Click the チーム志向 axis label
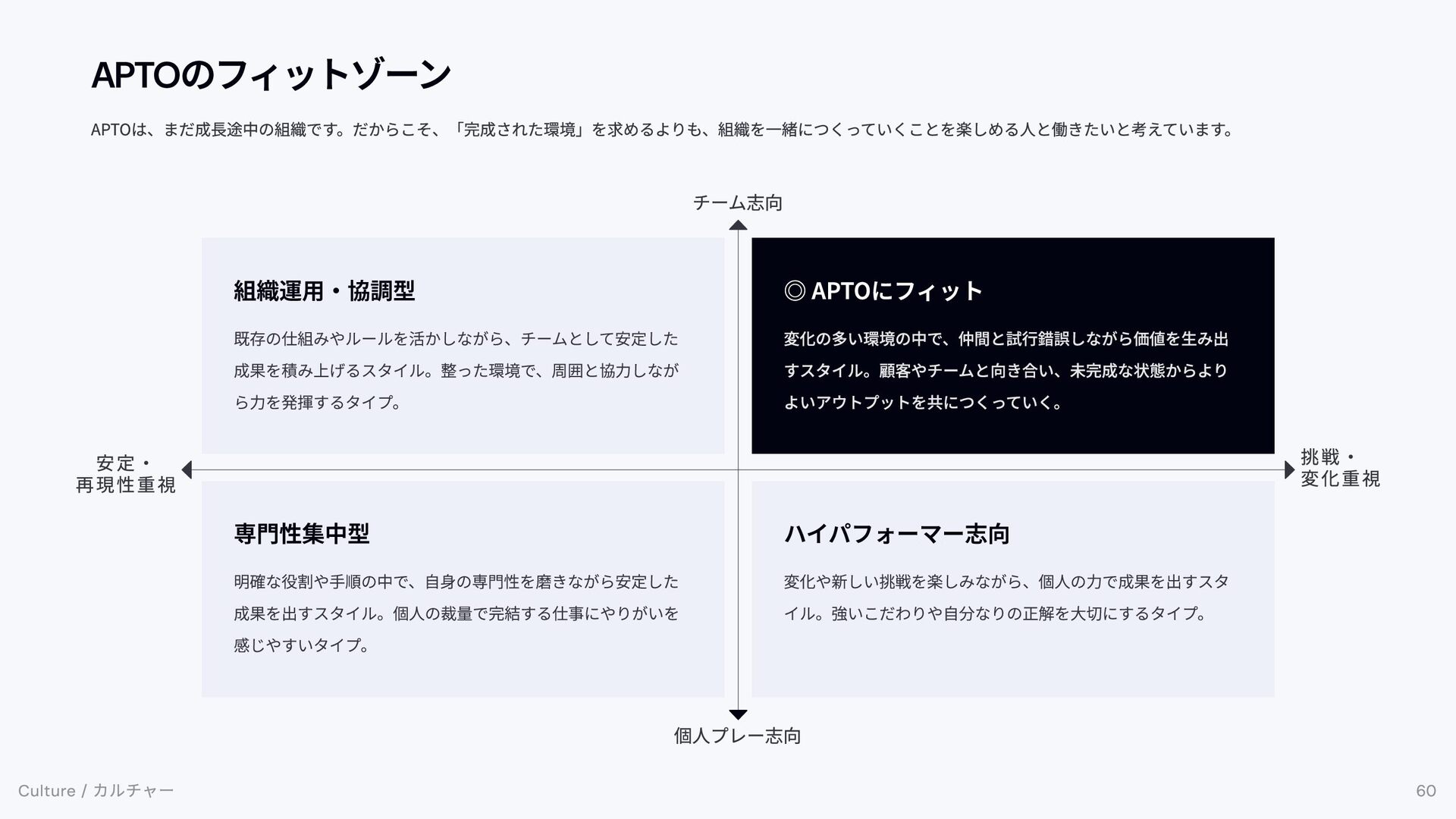This screenshot has height=819, width=1456. click(738, 202)
